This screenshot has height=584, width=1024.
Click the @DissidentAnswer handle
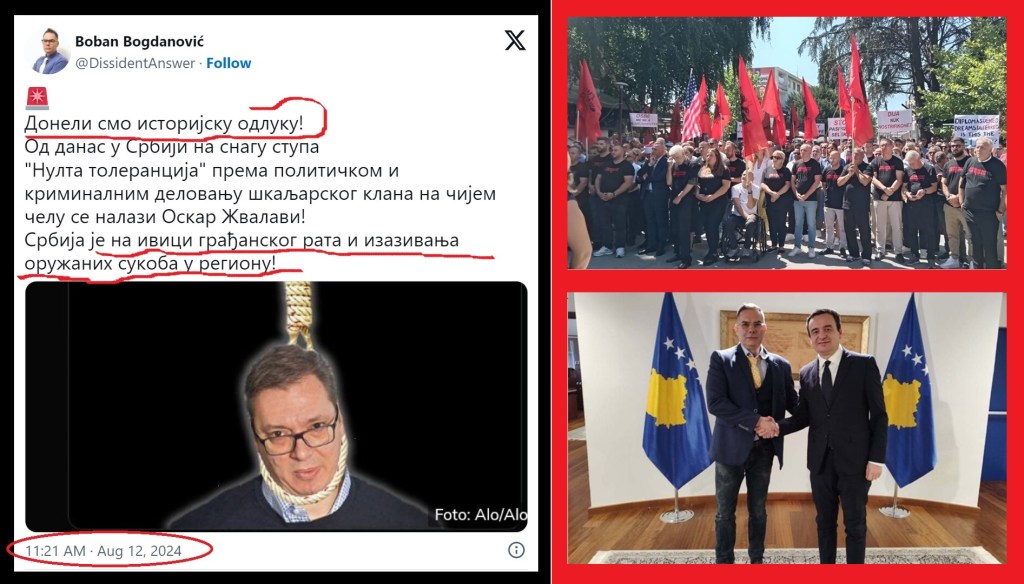click(135, 63)
